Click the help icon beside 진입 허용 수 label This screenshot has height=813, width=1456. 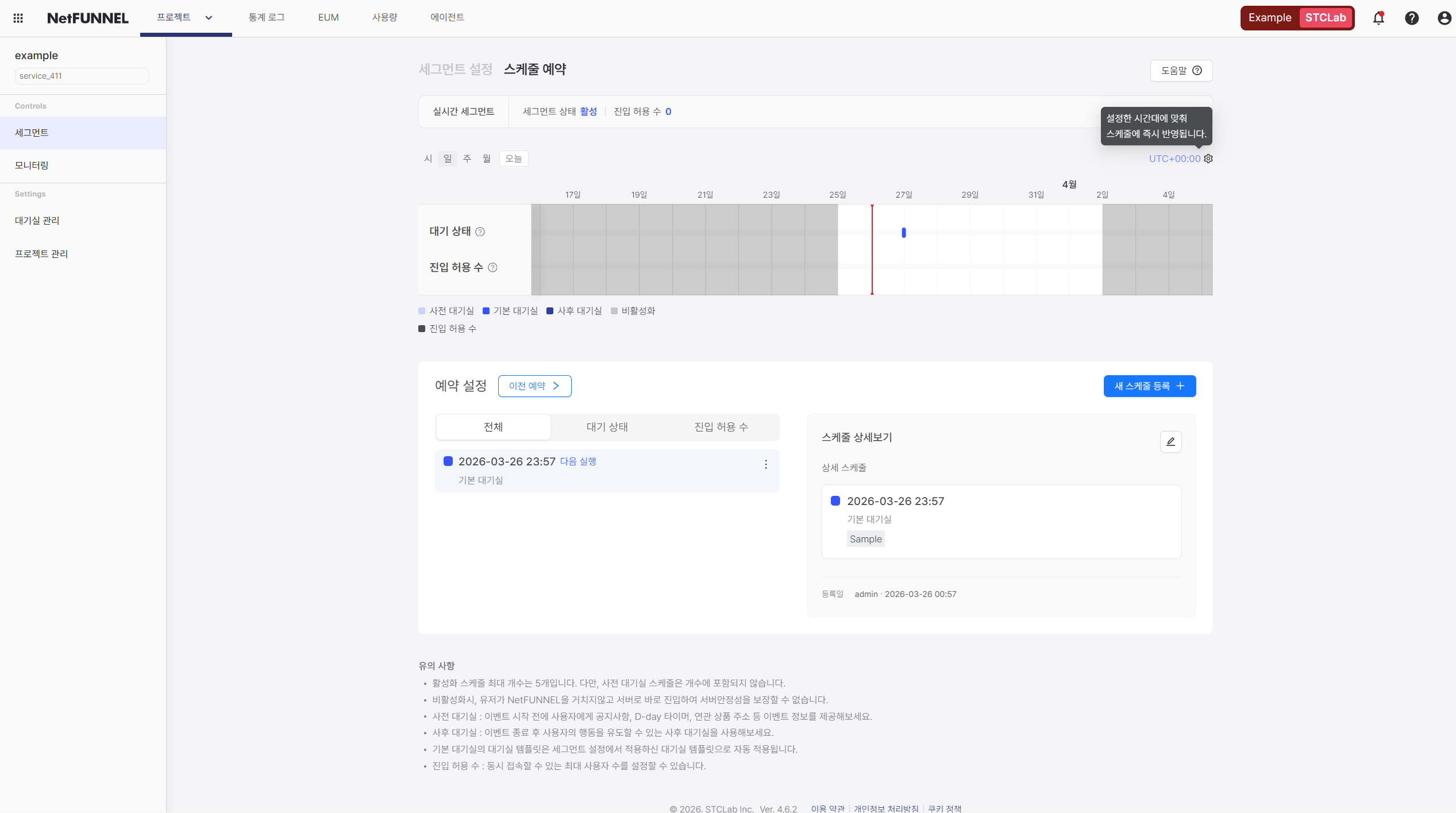tap(492, 267)
